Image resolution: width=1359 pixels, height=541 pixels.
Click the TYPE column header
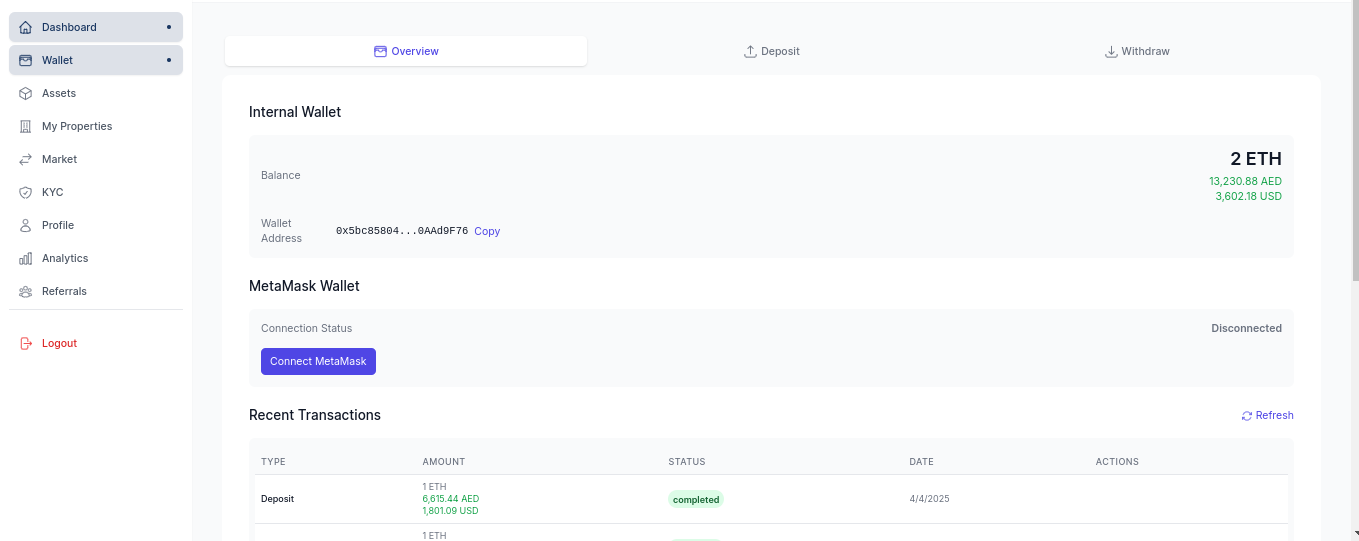click(x=273, y=462)
